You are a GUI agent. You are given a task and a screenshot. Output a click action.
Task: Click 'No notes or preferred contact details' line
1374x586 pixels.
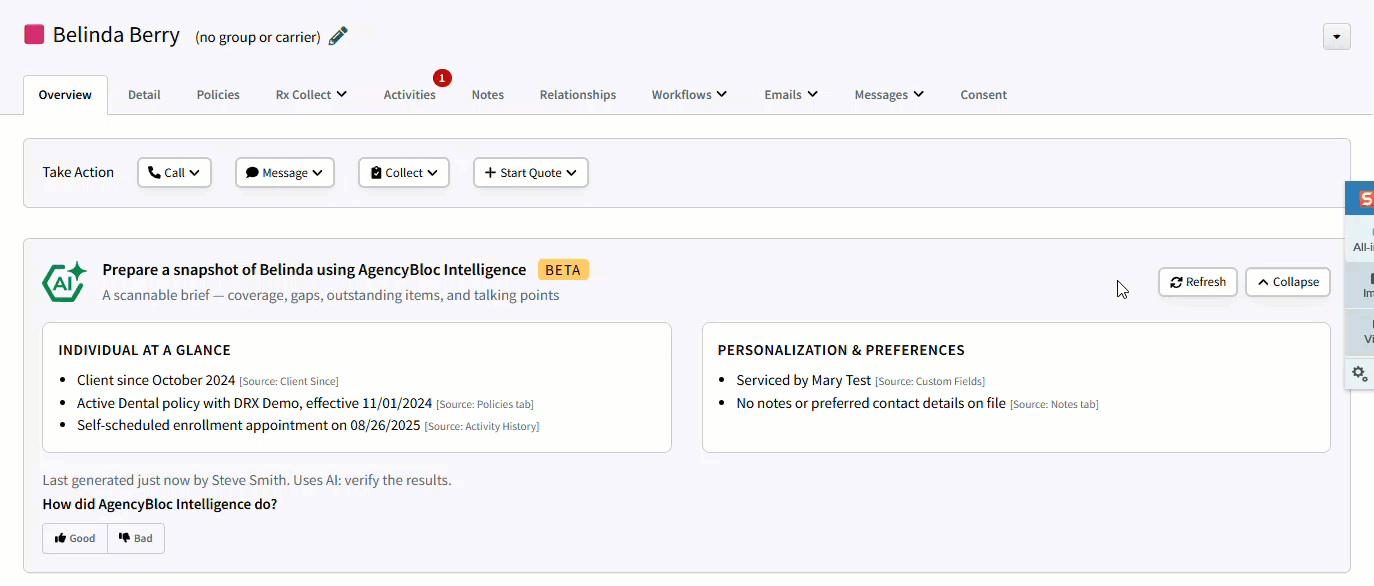click(871, 403)
